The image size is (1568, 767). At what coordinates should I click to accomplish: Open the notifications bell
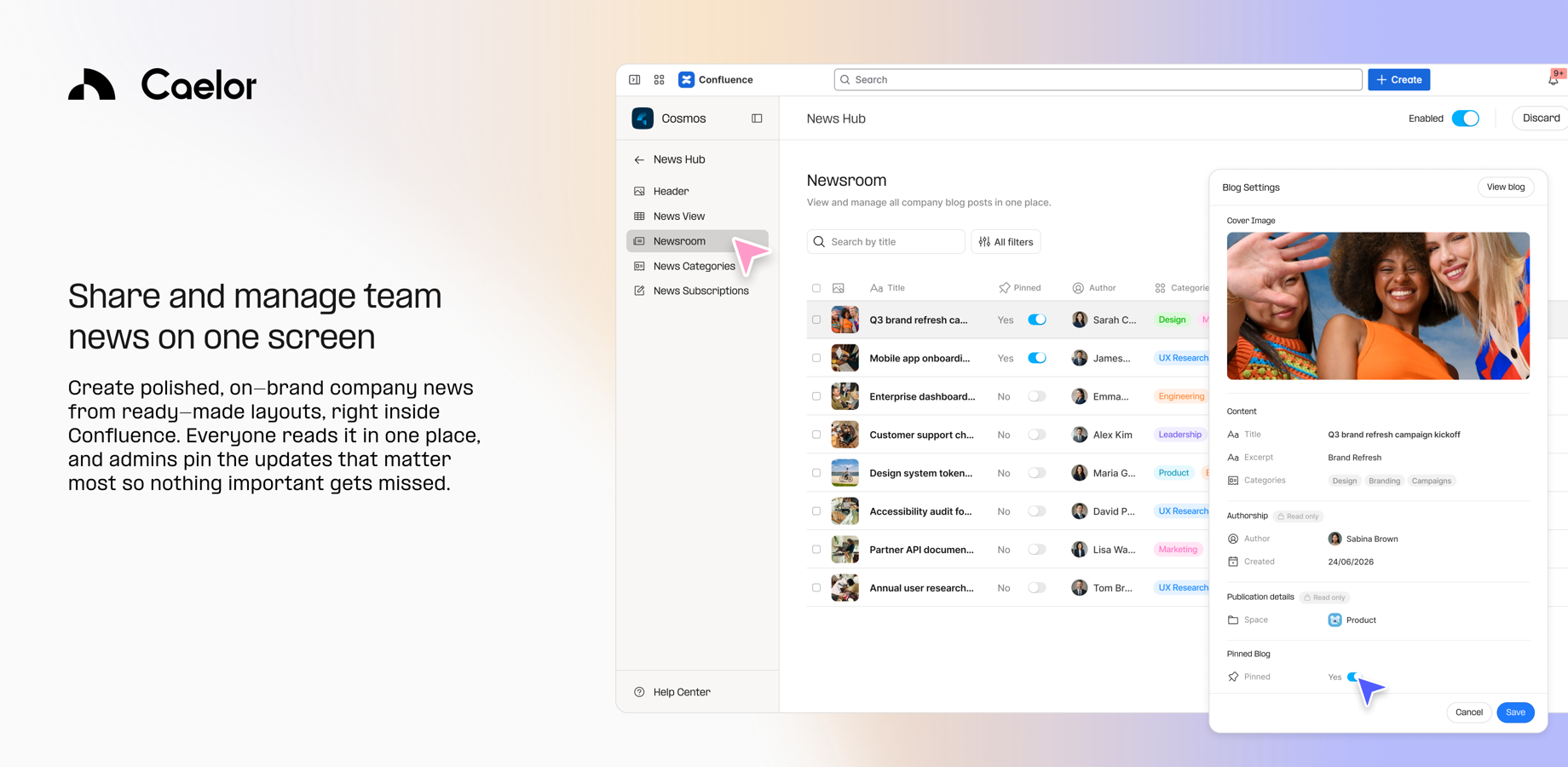pos(1554,79)
